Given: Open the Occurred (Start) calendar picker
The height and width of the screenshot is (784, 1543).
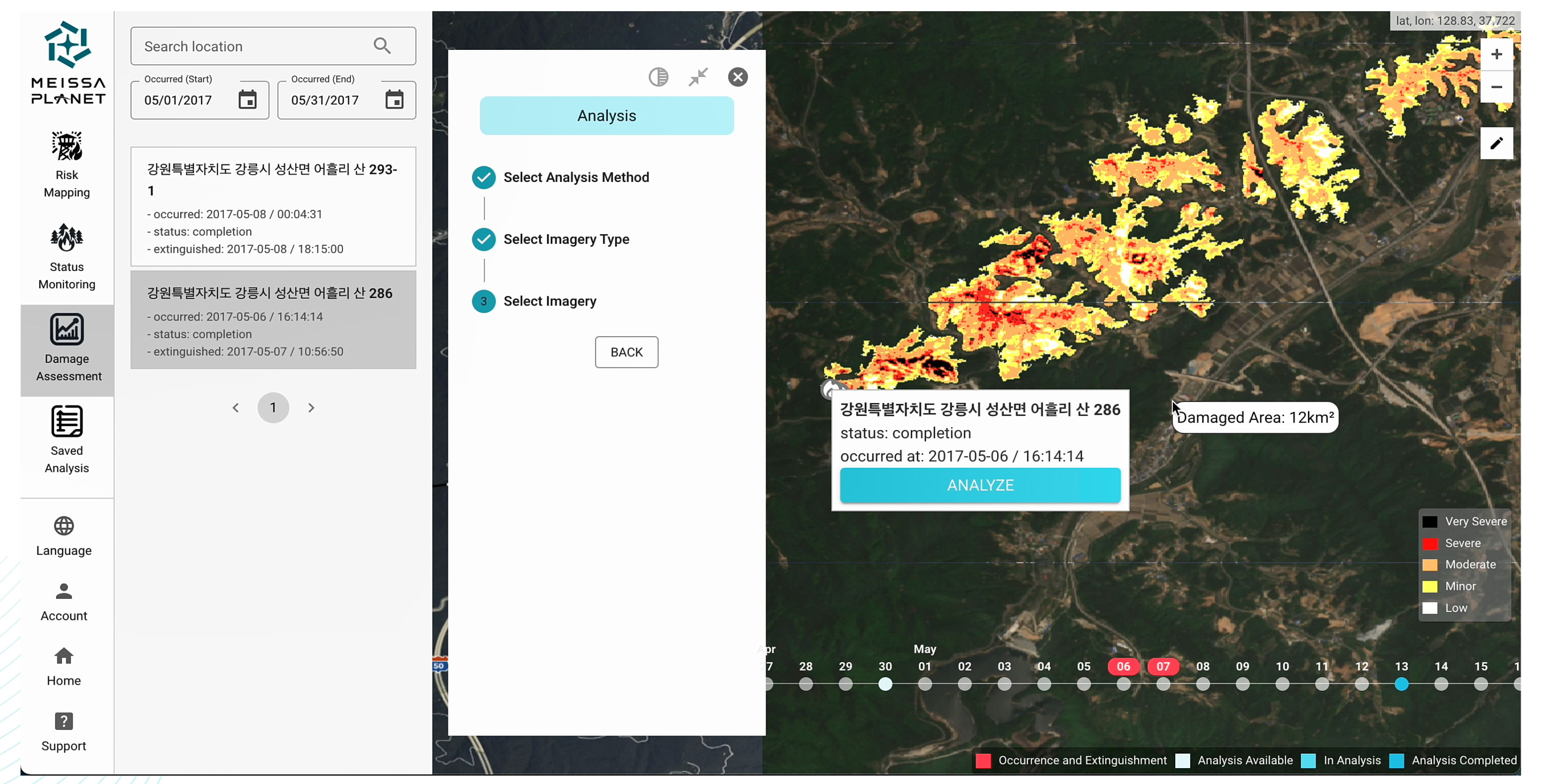Looking at the screenshot, I should 247,99.
